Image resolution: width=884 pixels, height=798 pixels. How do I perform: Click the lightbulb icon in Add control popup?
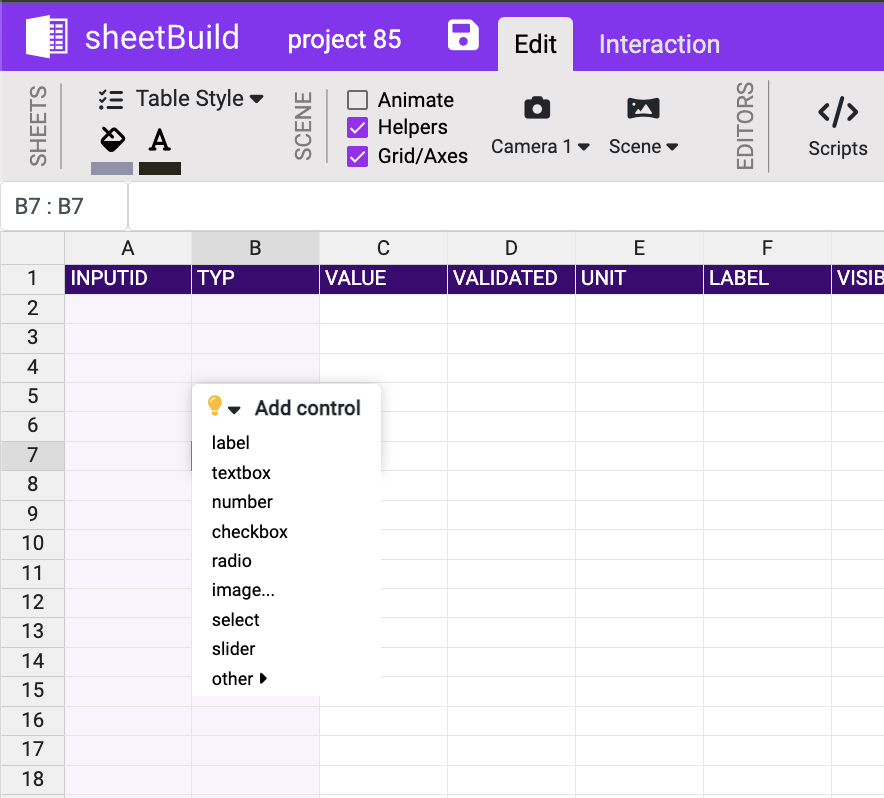(x=214, y=405)
